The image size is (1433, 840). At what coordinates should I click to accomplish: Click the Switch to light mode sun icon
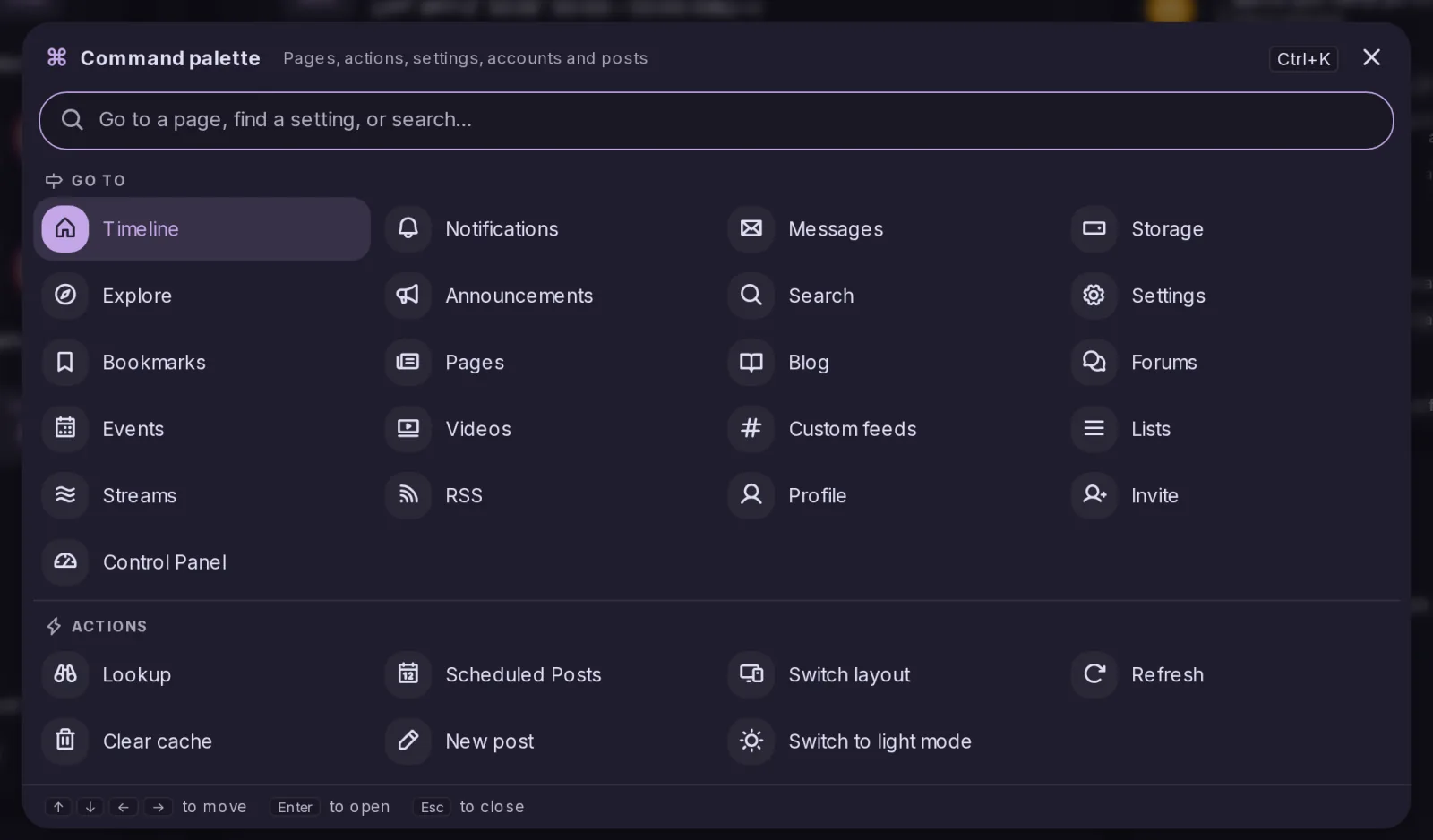pyautogui.click(x=751, y=741)
